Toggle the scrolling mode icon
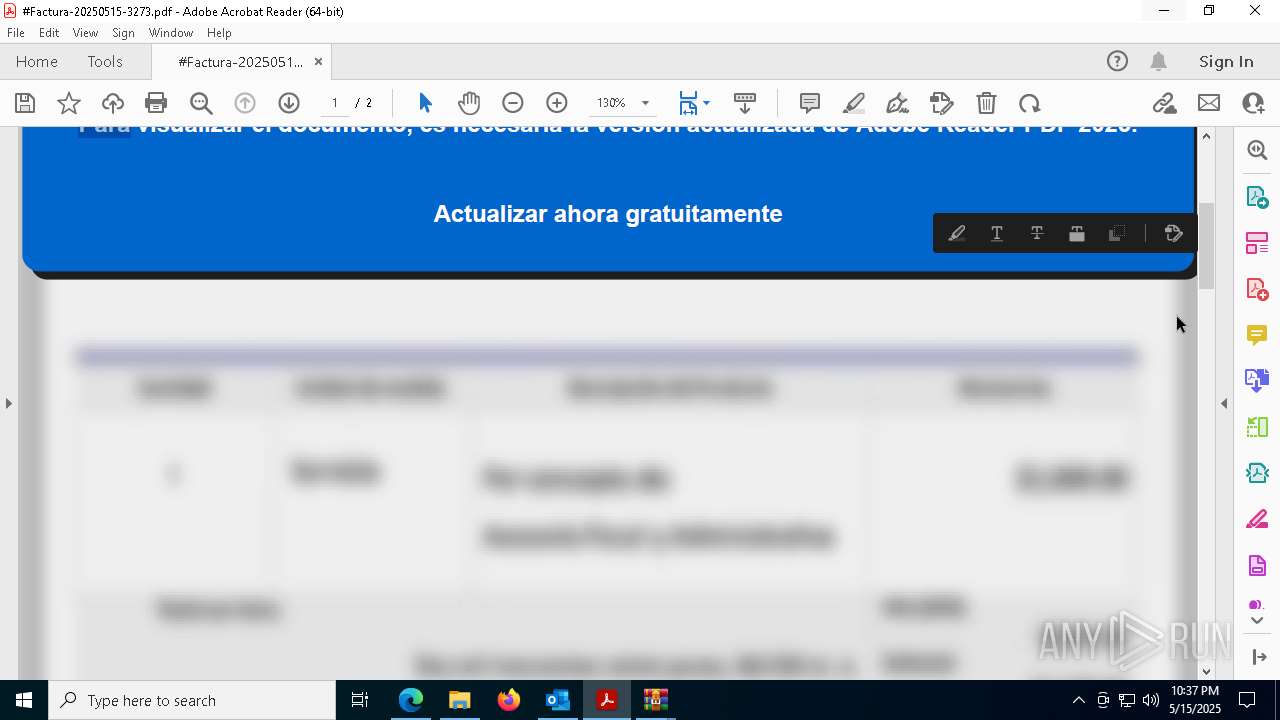This screenshot has width=1280, height=720. tap(745, 103)
